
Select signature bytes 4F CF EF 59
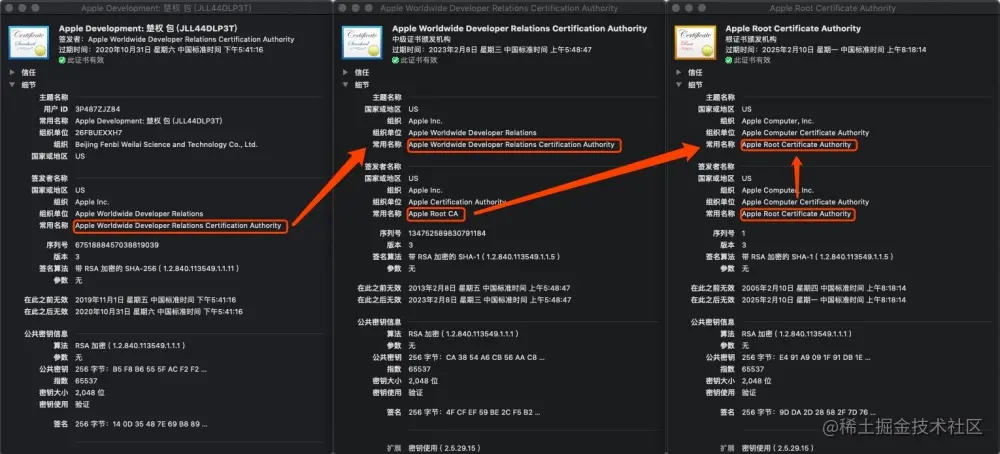(475, 413)
